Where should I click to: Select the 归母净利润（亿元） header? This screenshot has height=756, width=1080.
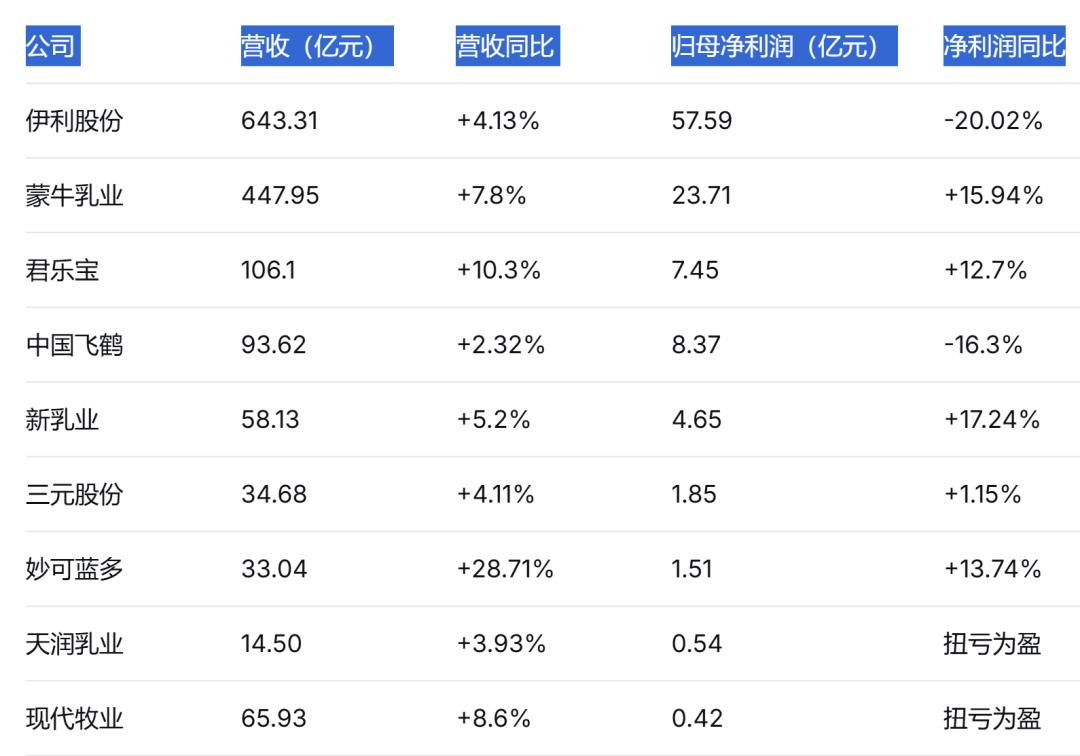[x=784, y=46]
